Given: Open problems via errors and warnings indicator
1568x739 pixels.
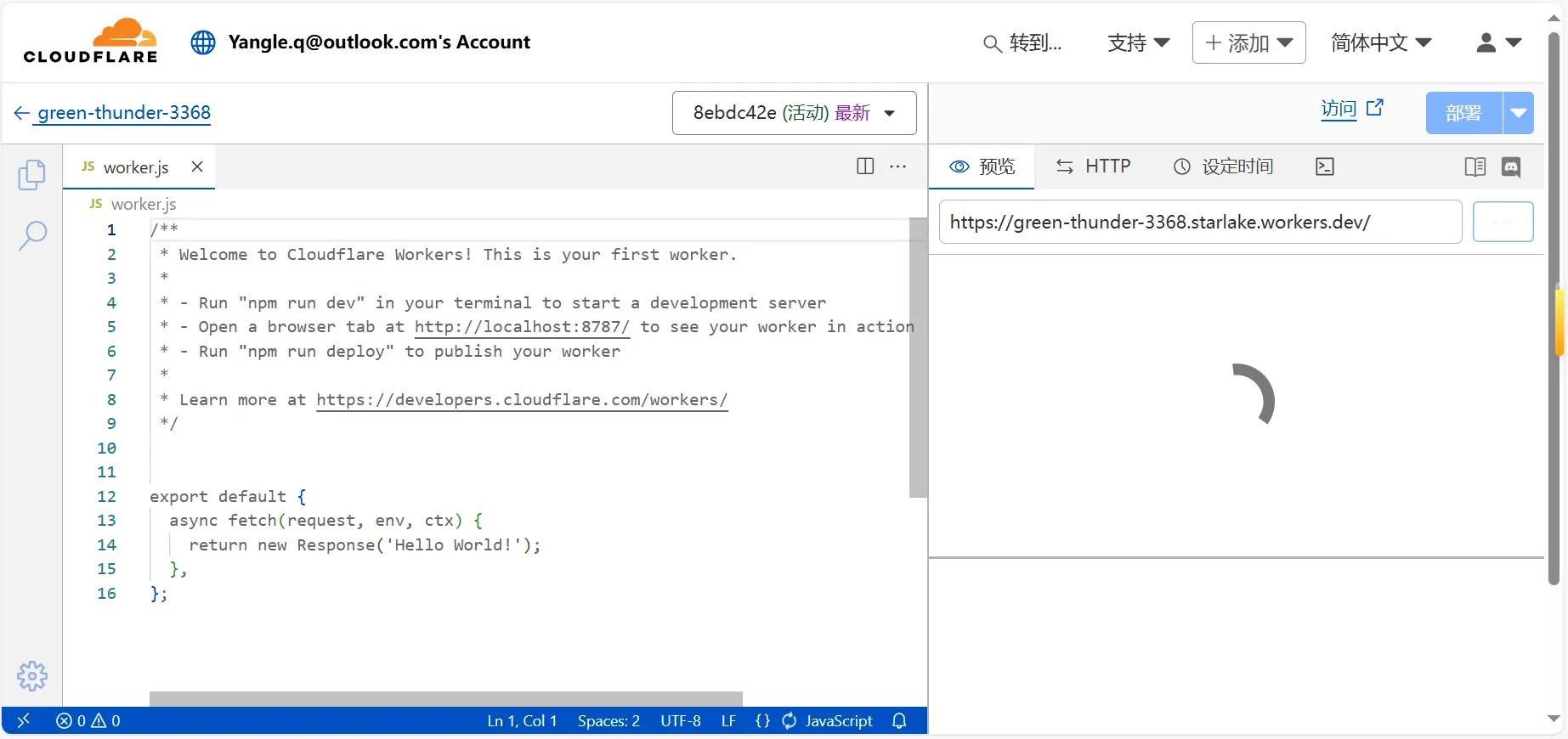Looking at the screenshot, I should pos(88,720).
